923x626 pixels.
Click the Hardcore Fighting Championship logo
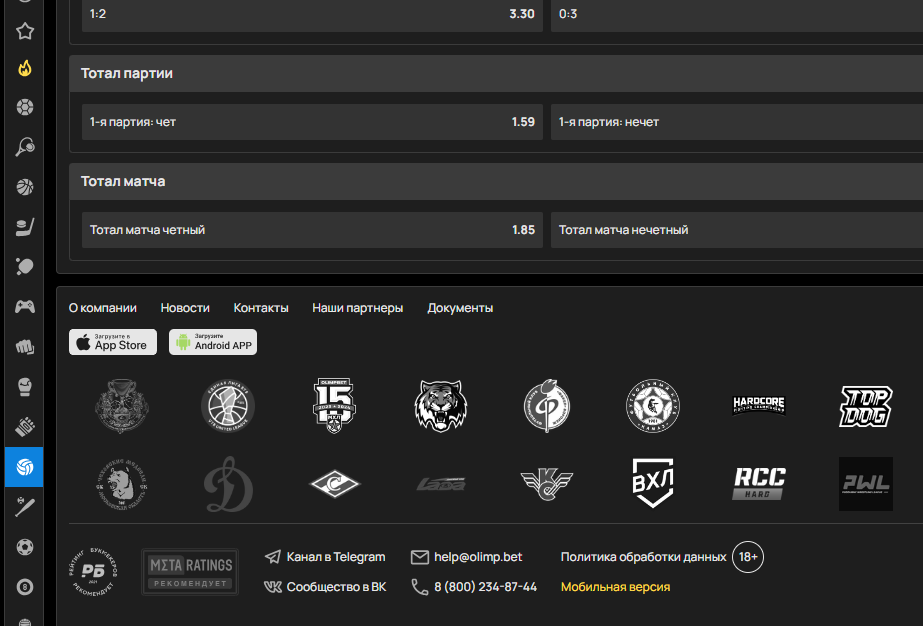(759, 406)
